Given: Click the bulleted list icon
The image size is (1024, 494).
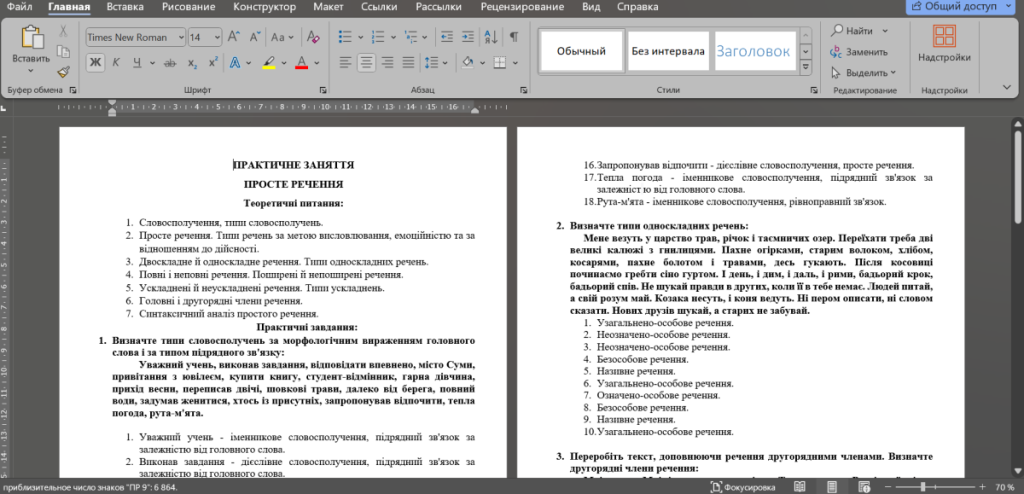Looking at the screenshot, I should pos(345,37).
